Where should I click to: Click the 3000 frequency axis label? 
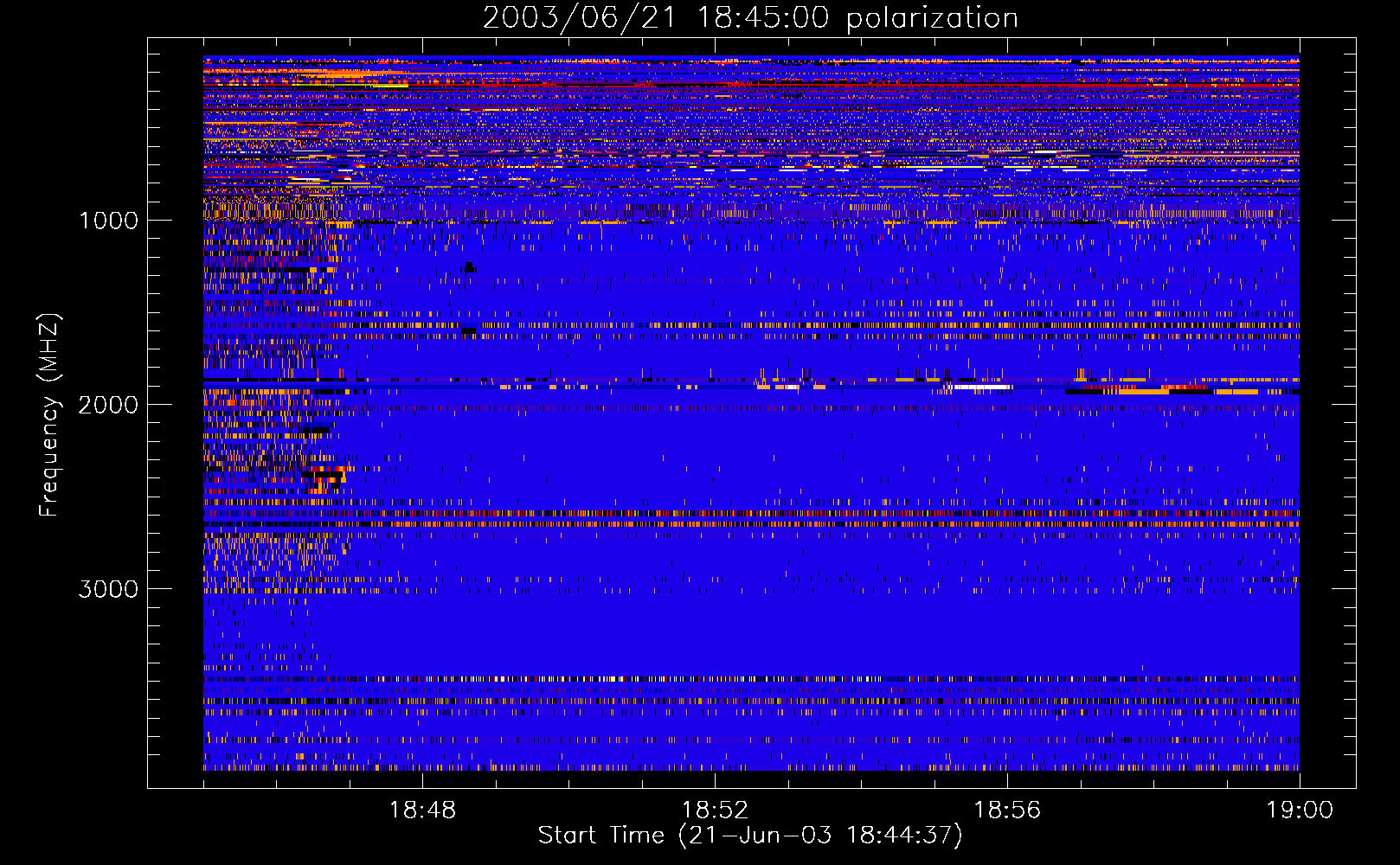click(108, 589)
